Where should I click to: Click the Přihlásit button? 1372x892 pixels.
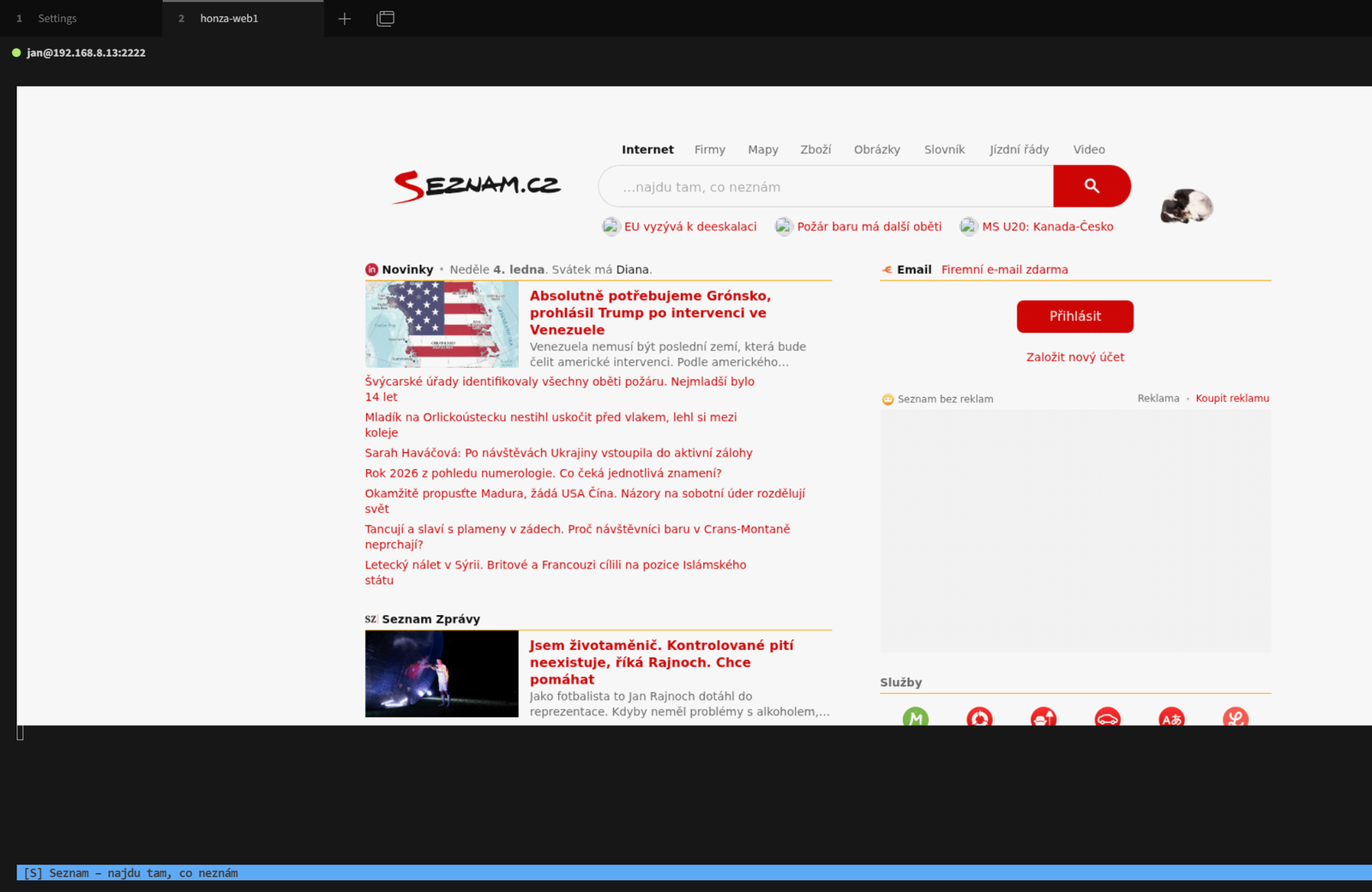pos(1075,316)
